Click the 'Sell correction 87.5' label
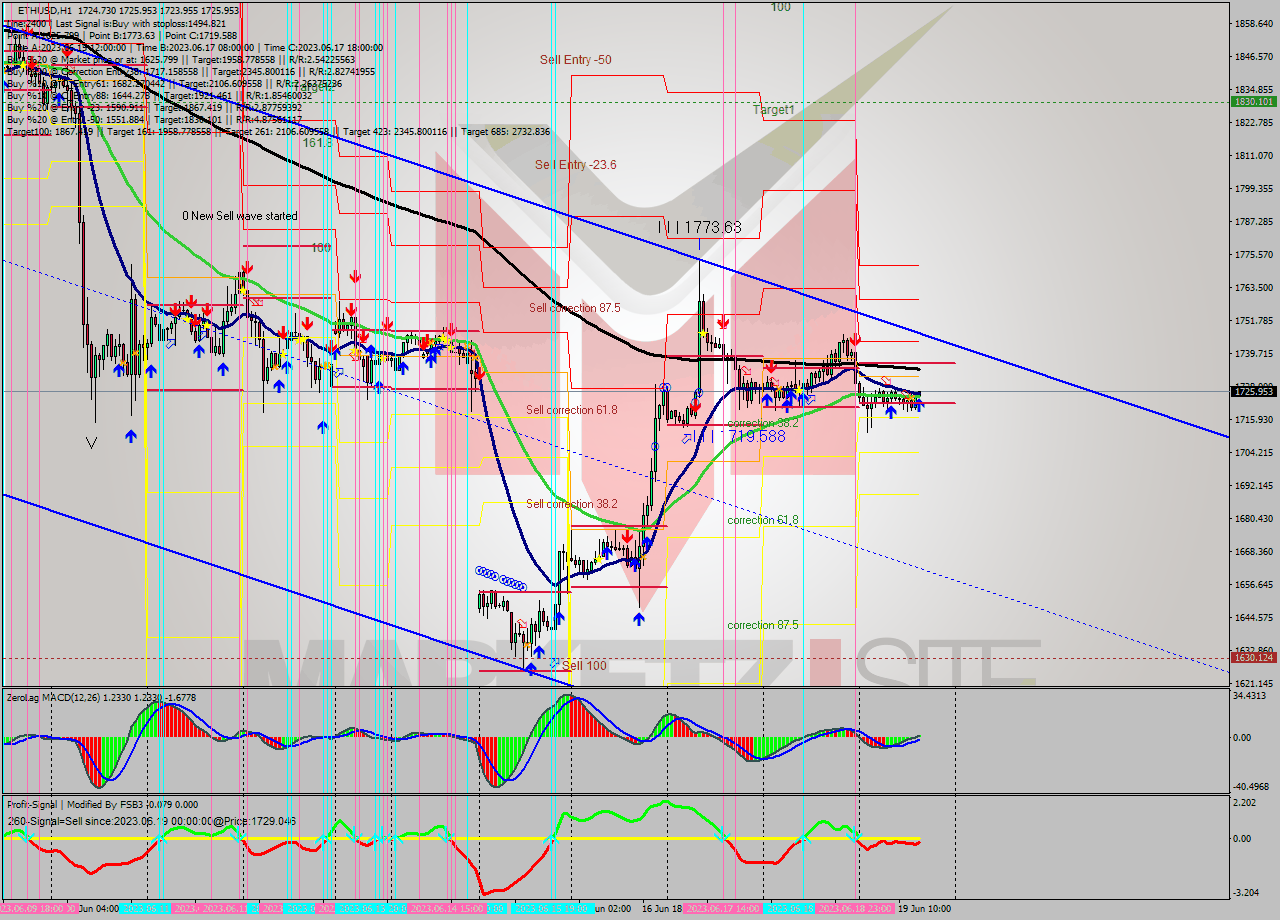Image resolution: width=1280 pixels, height=920 pixels. tap(575, 308)
